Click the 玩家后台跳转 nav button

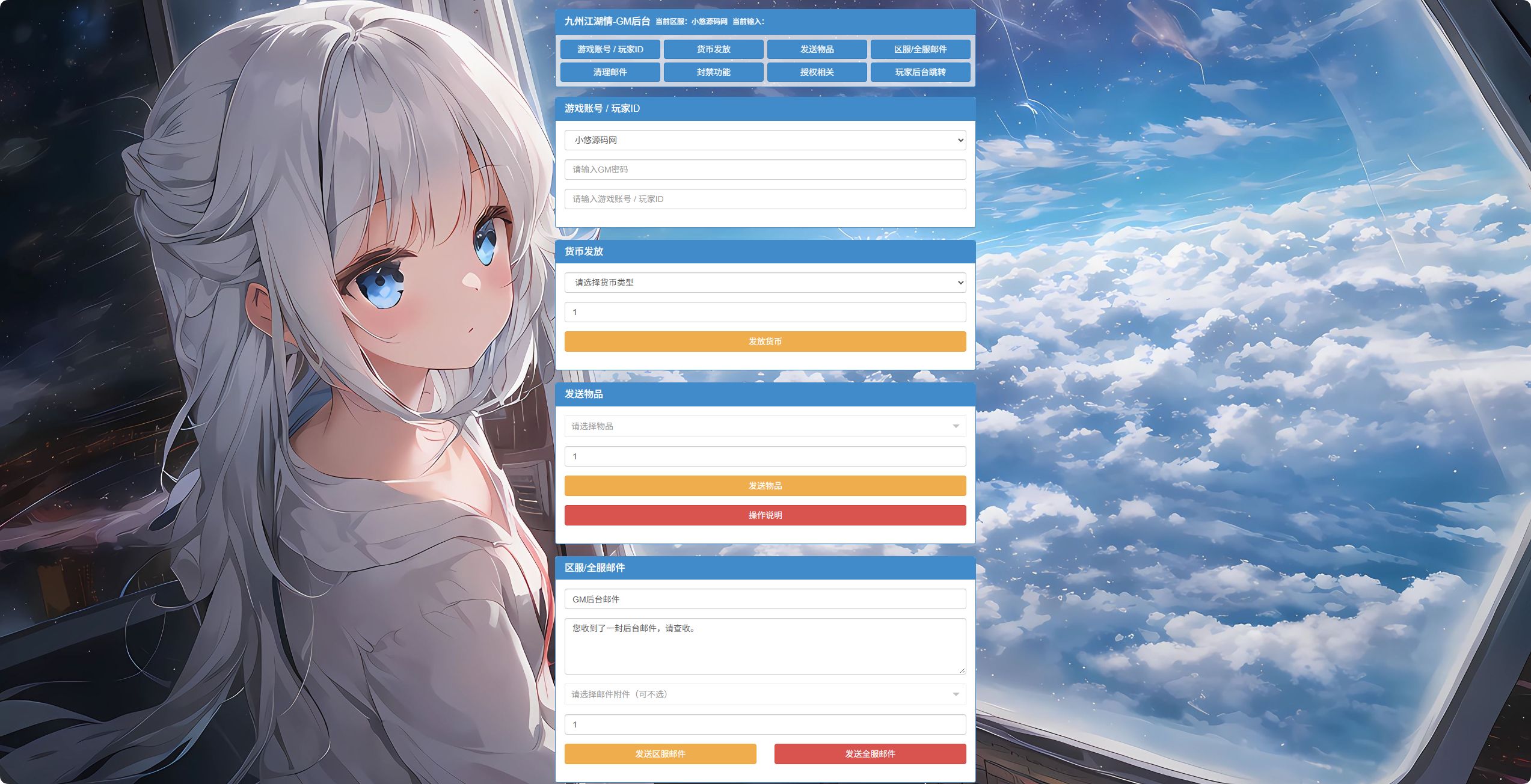coord(920,72)
